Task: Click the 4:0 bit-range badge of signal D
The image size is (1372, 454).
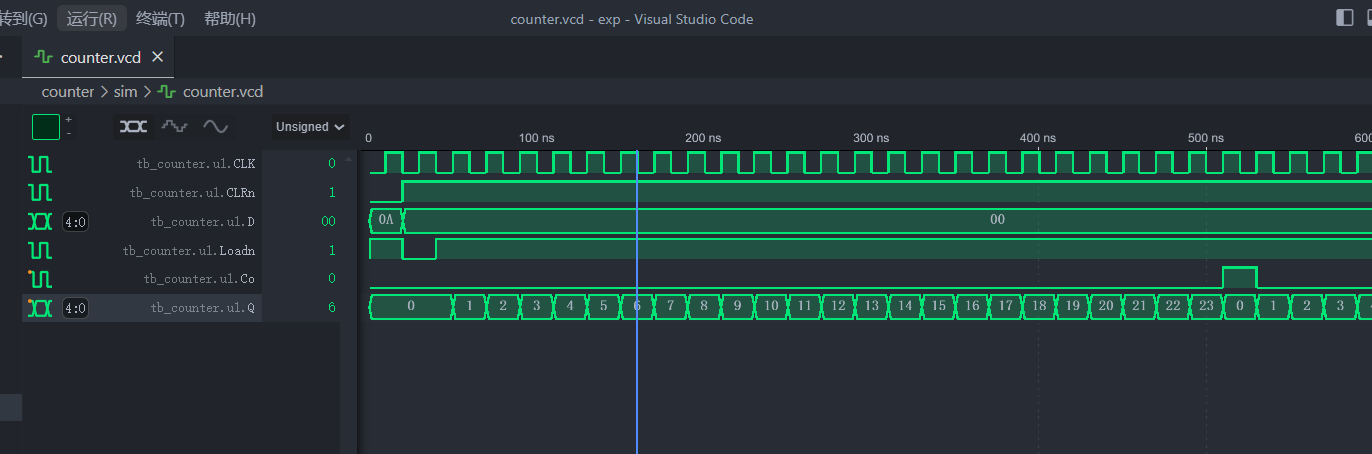Action: (75, 221)
